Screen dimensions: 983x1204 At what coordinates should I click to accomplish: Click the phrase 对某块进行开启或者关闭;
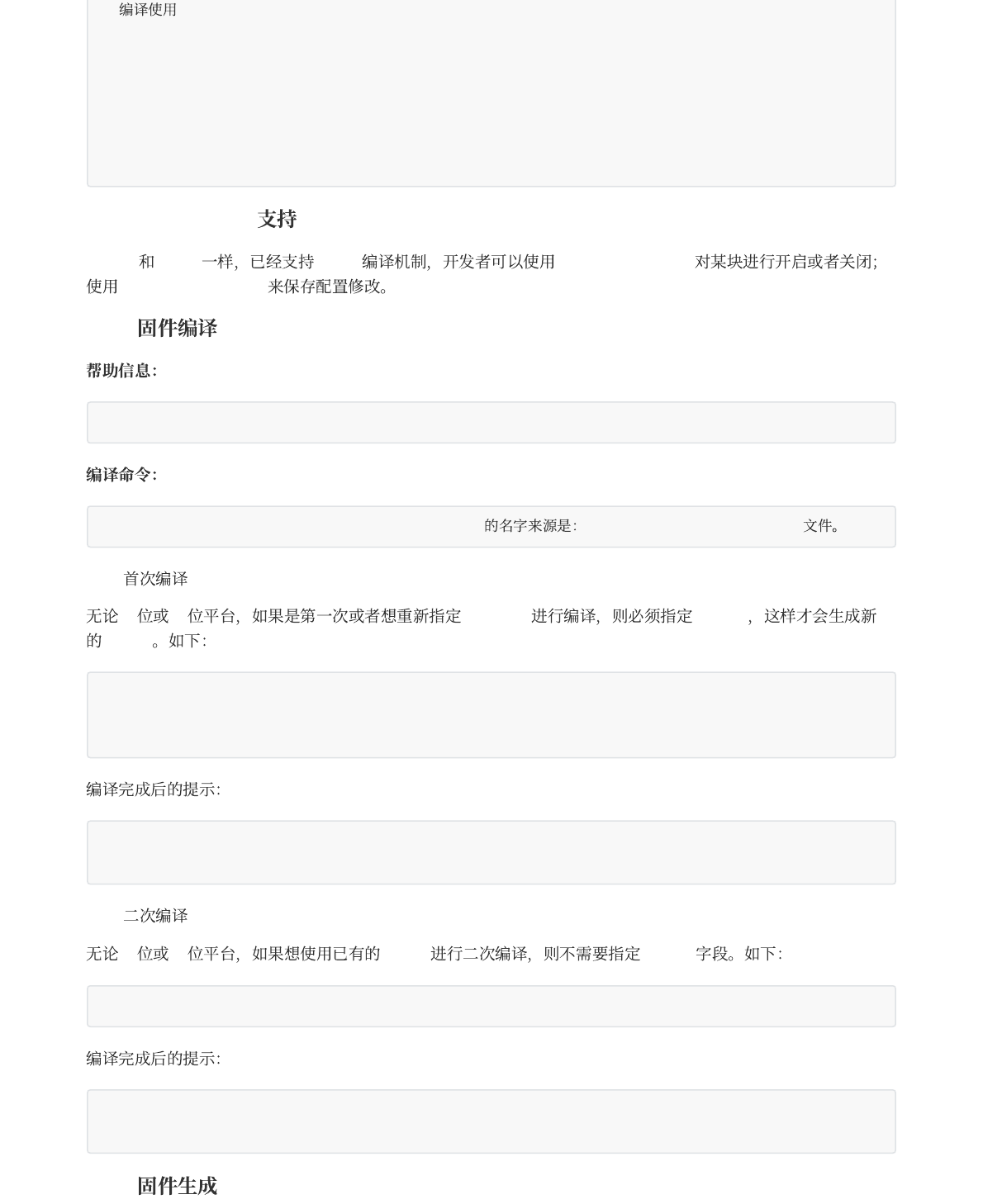pos(786,262)
